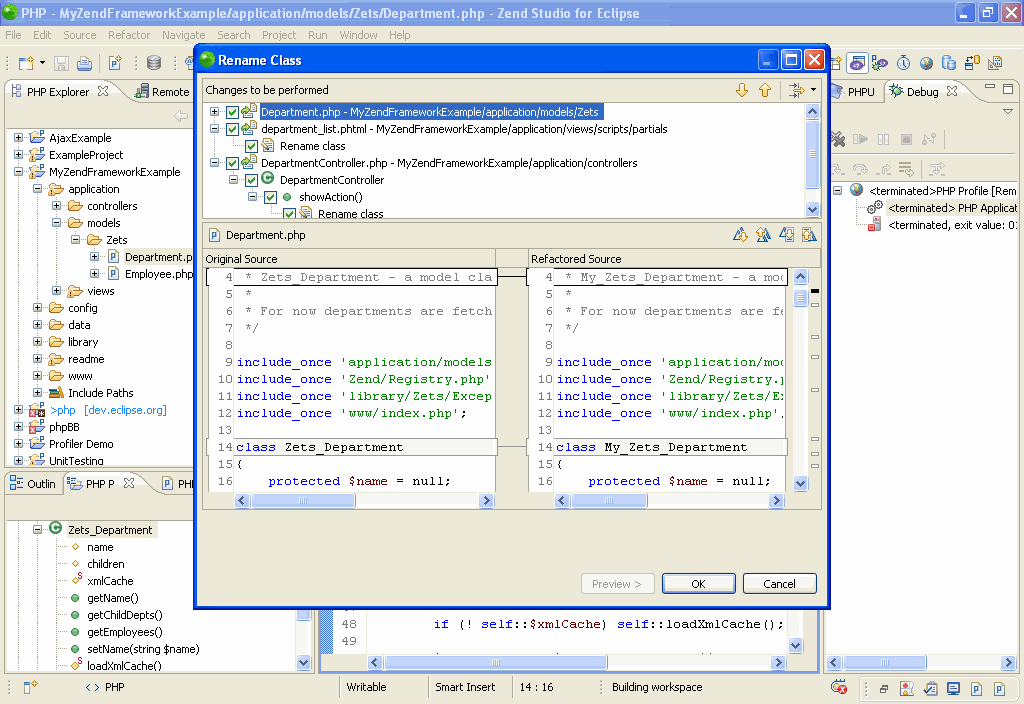Uncheck Rename class under showAction()

(x=289, y=213)
